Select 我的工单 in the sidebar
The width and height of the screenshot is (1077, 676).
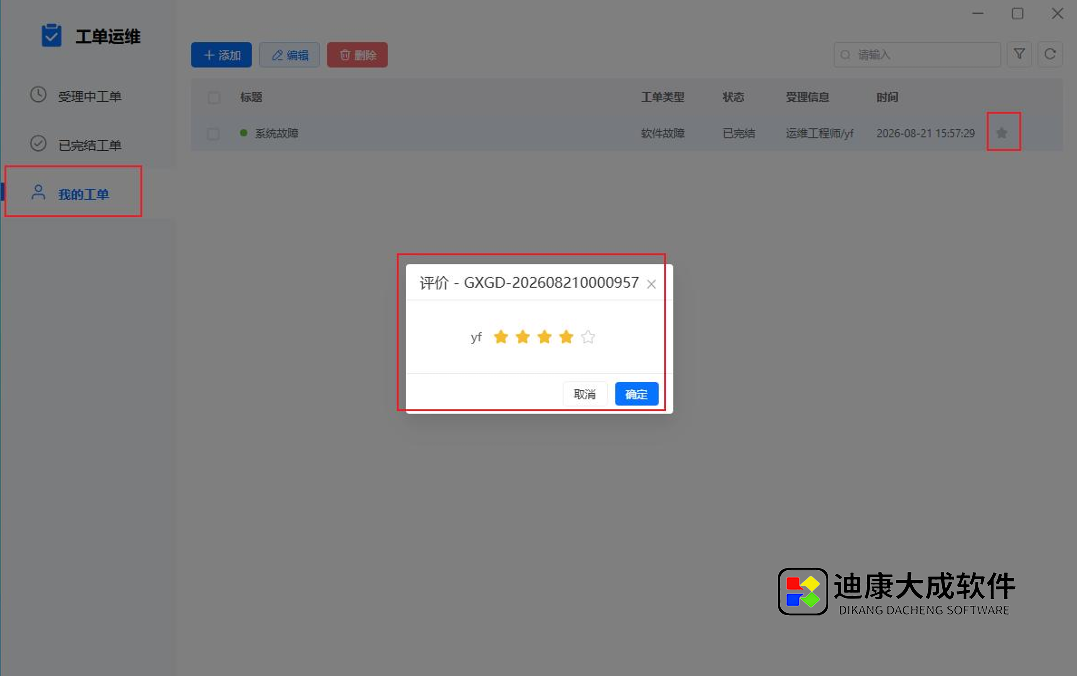(83, 194)
